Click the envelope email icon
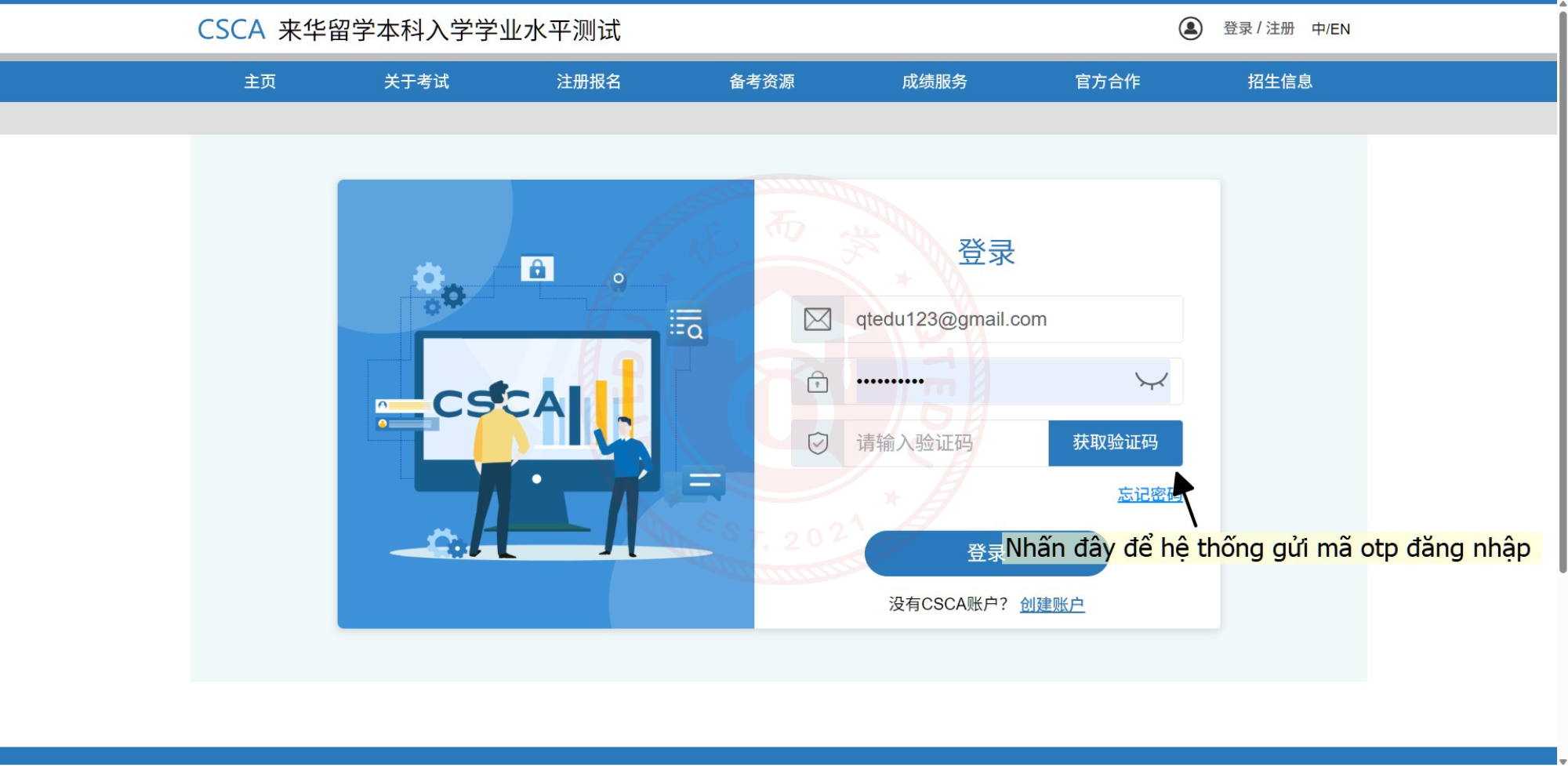This screenshot has width=1568, height=767. pyautogui.click(x=817, y=319)
